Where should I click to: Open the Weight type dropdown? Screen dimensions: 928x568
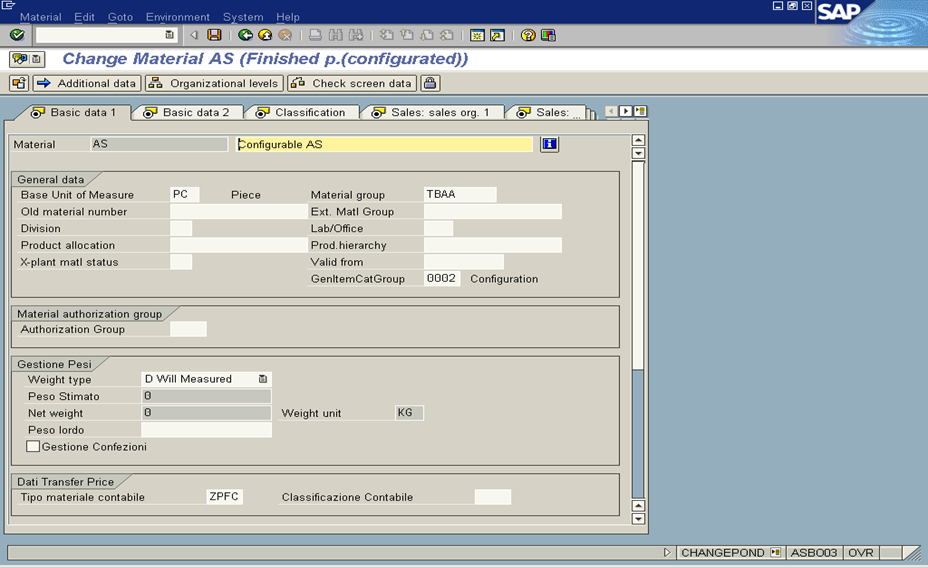pyautogui.click(x=263, y=379)
